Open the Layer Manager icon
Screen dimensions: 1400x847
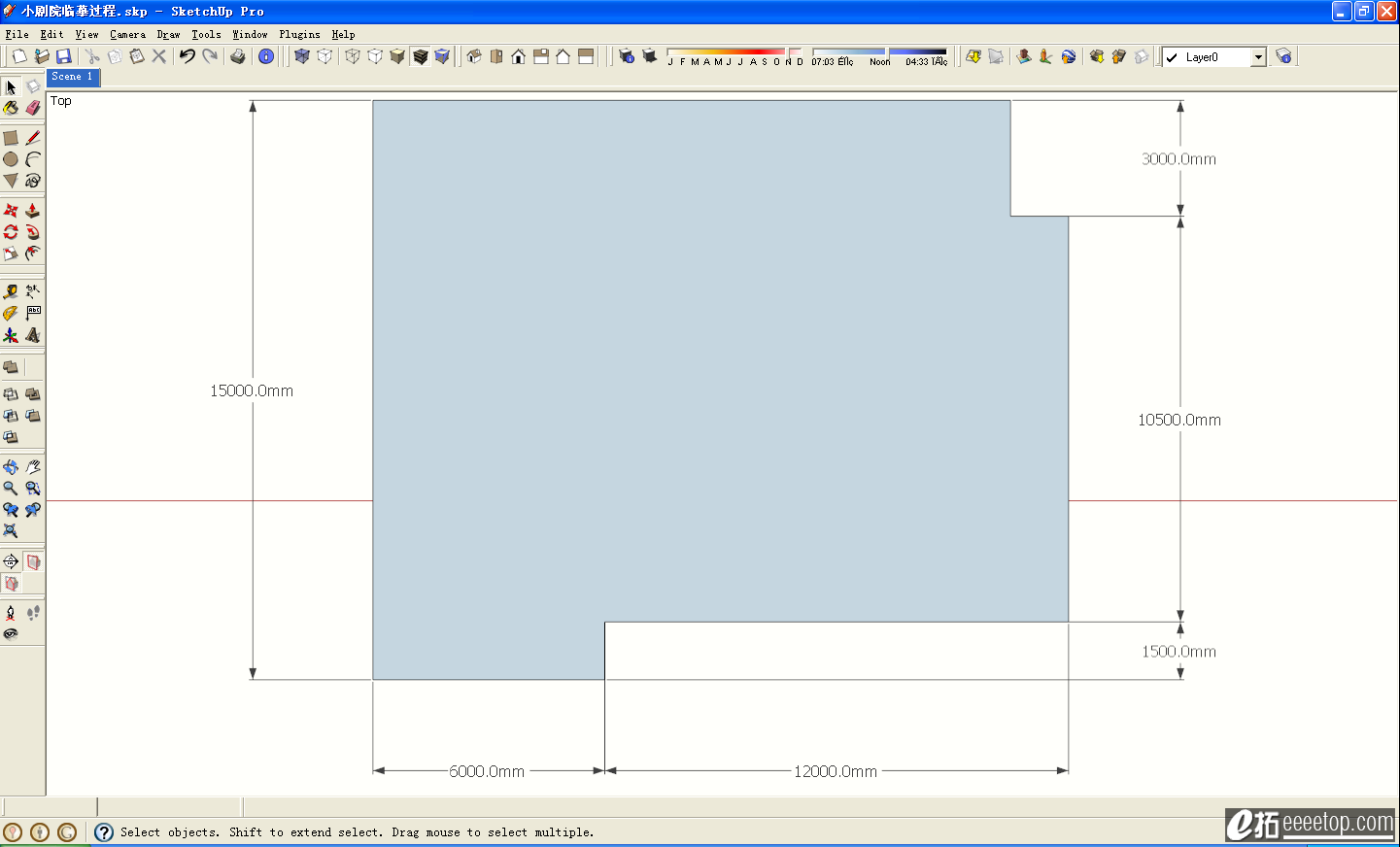pos(1283,56)
